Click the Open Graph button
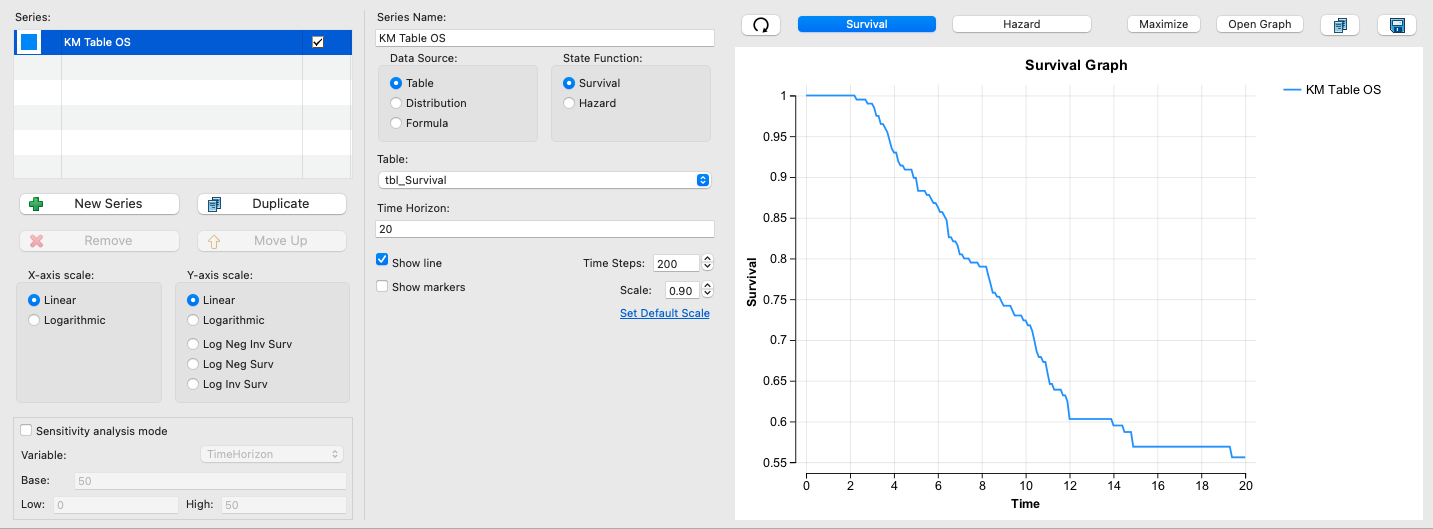Image resolution: width=1433 pixels, height=529 pixels. [1260, 24]
